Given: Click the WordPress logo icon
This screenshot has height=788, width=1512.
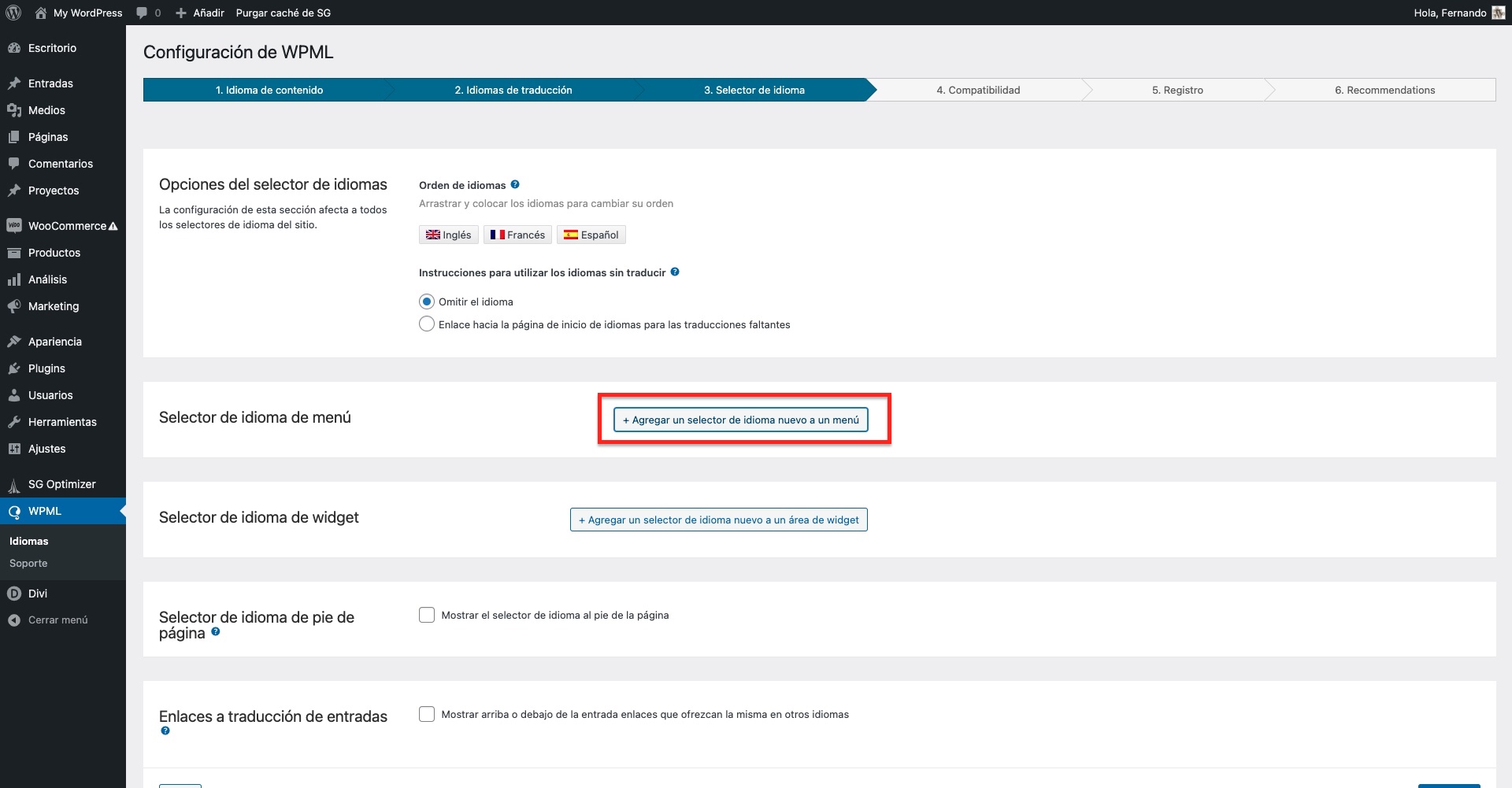Looking at the screenshot, I should (x=13, y=13).
